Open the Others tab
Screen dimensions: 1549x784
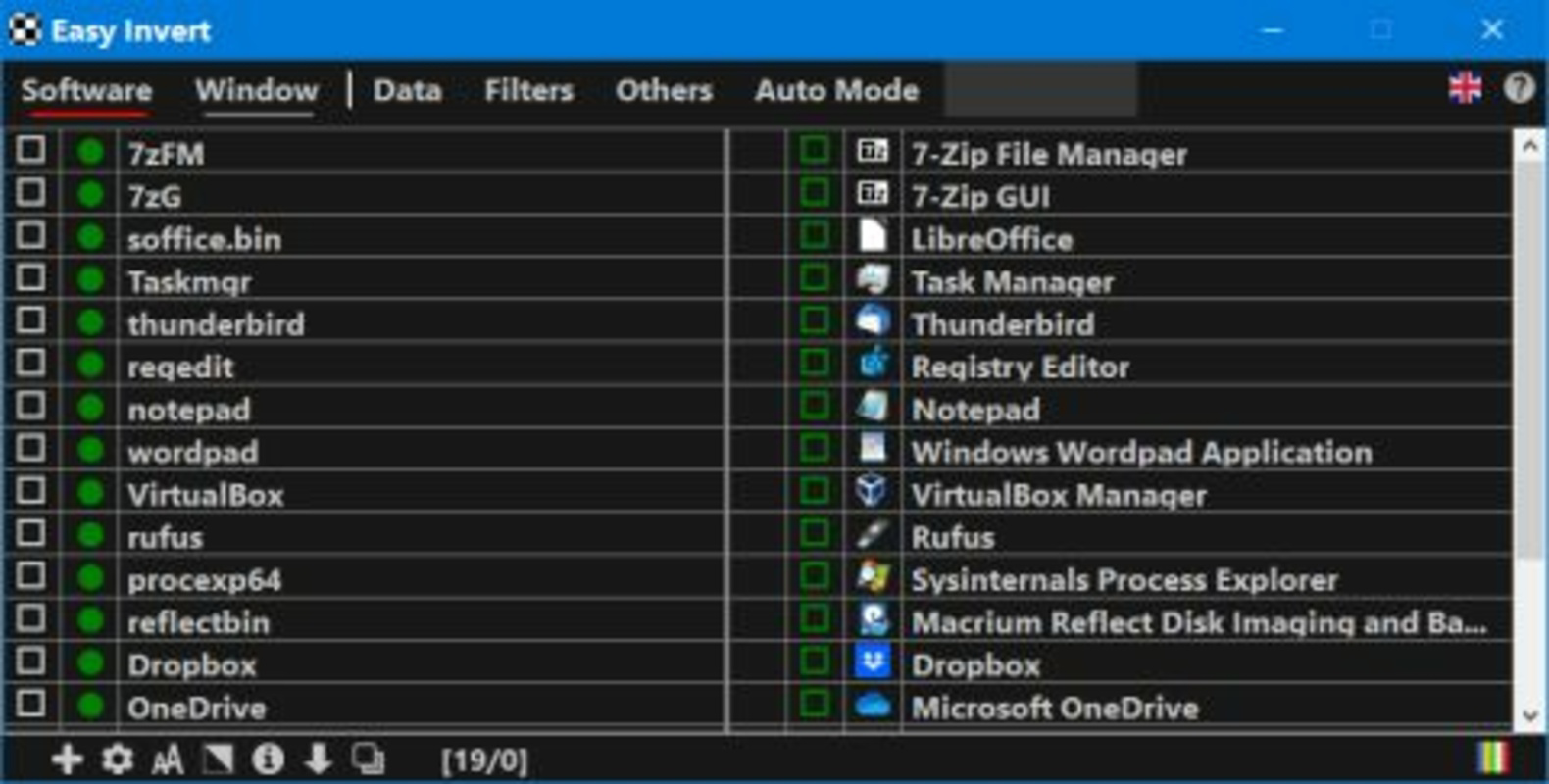[x=664, y=90]
